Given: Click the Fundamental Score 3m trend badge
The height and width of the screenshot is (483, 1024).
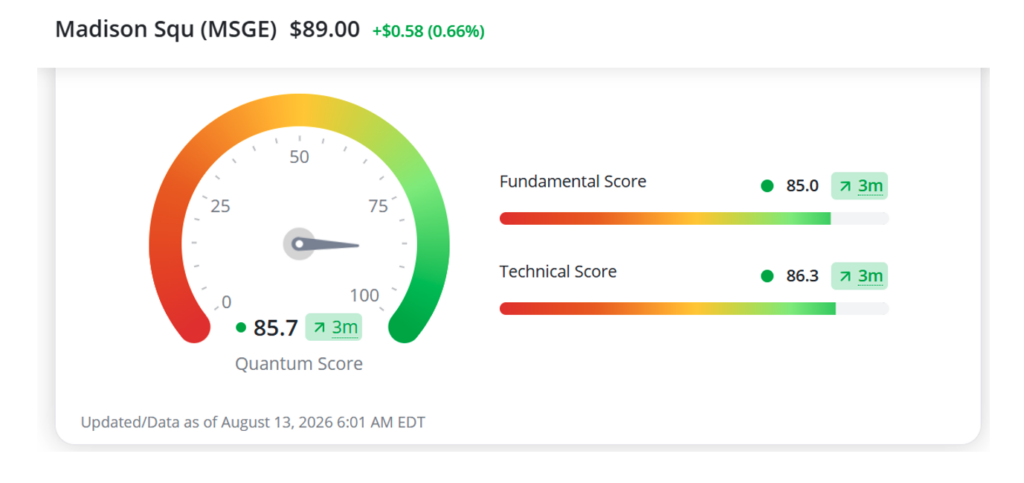Looking at the screenshot, I should [x=859, y=186].
